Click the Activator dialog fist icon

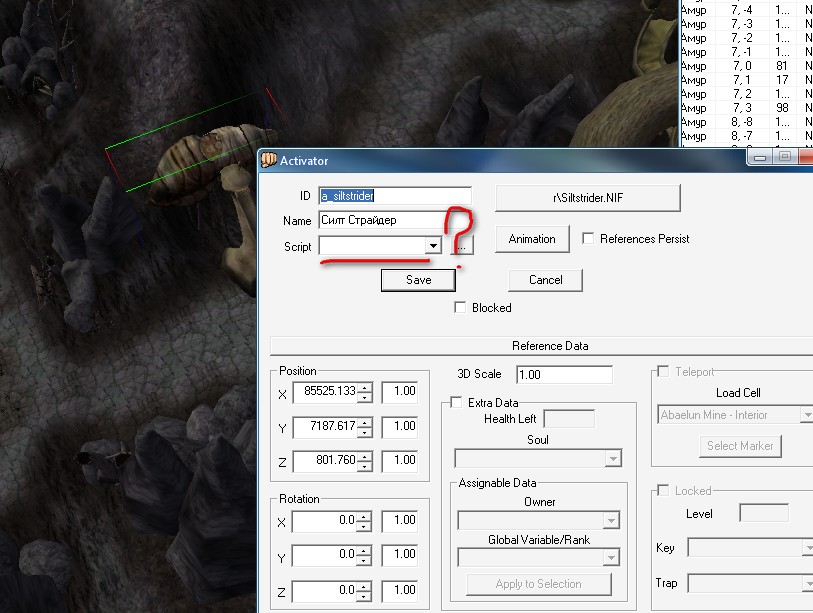click(269, 160)
